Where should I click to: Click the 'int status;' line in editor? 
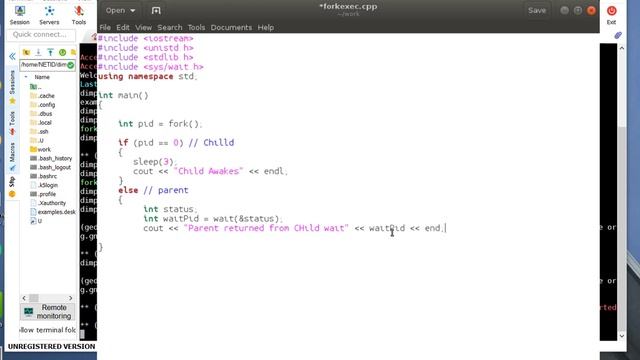click(170, 209)
